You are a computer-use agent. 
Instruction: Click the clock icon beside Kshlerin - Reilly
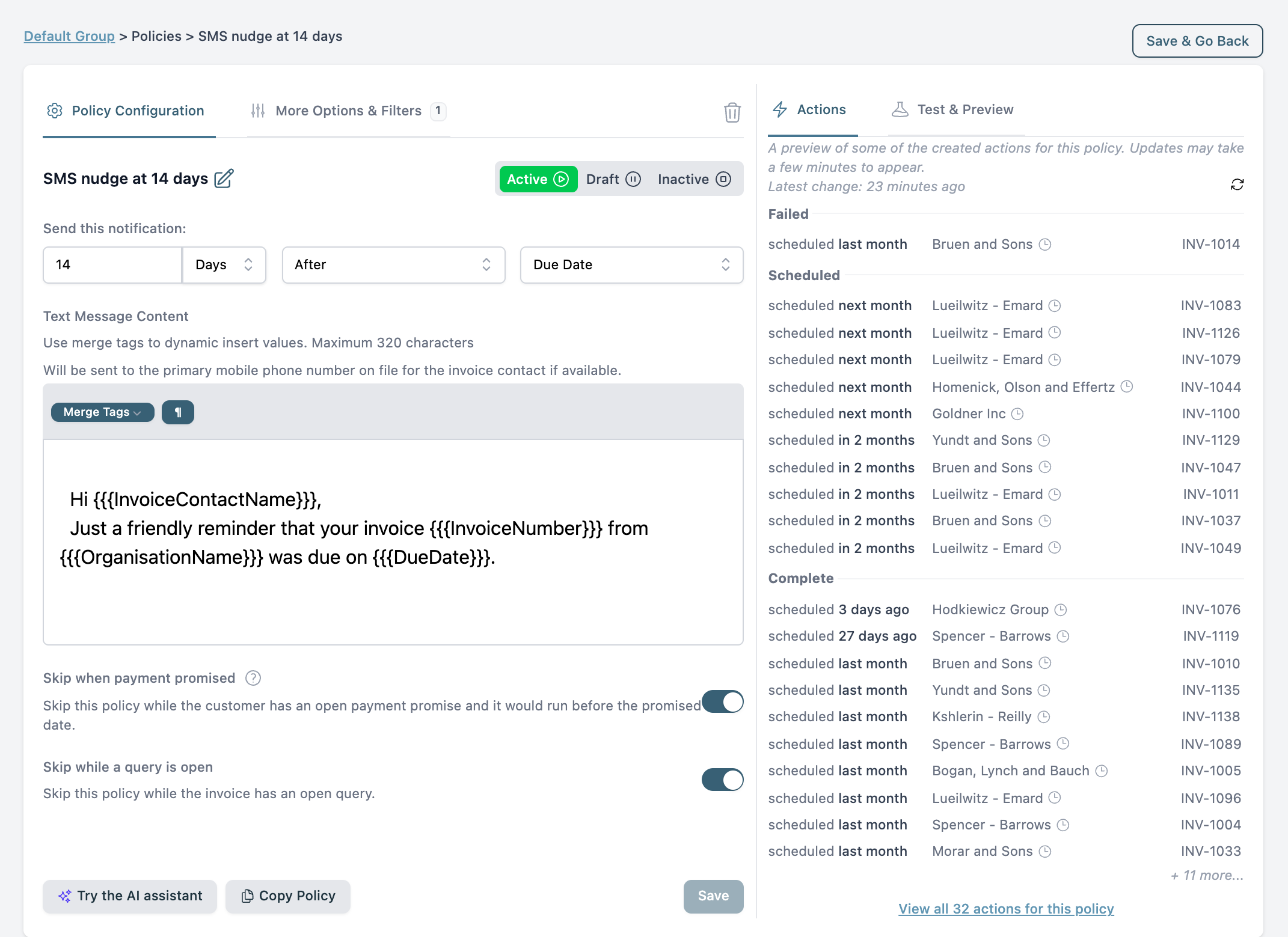(1044, 717)
